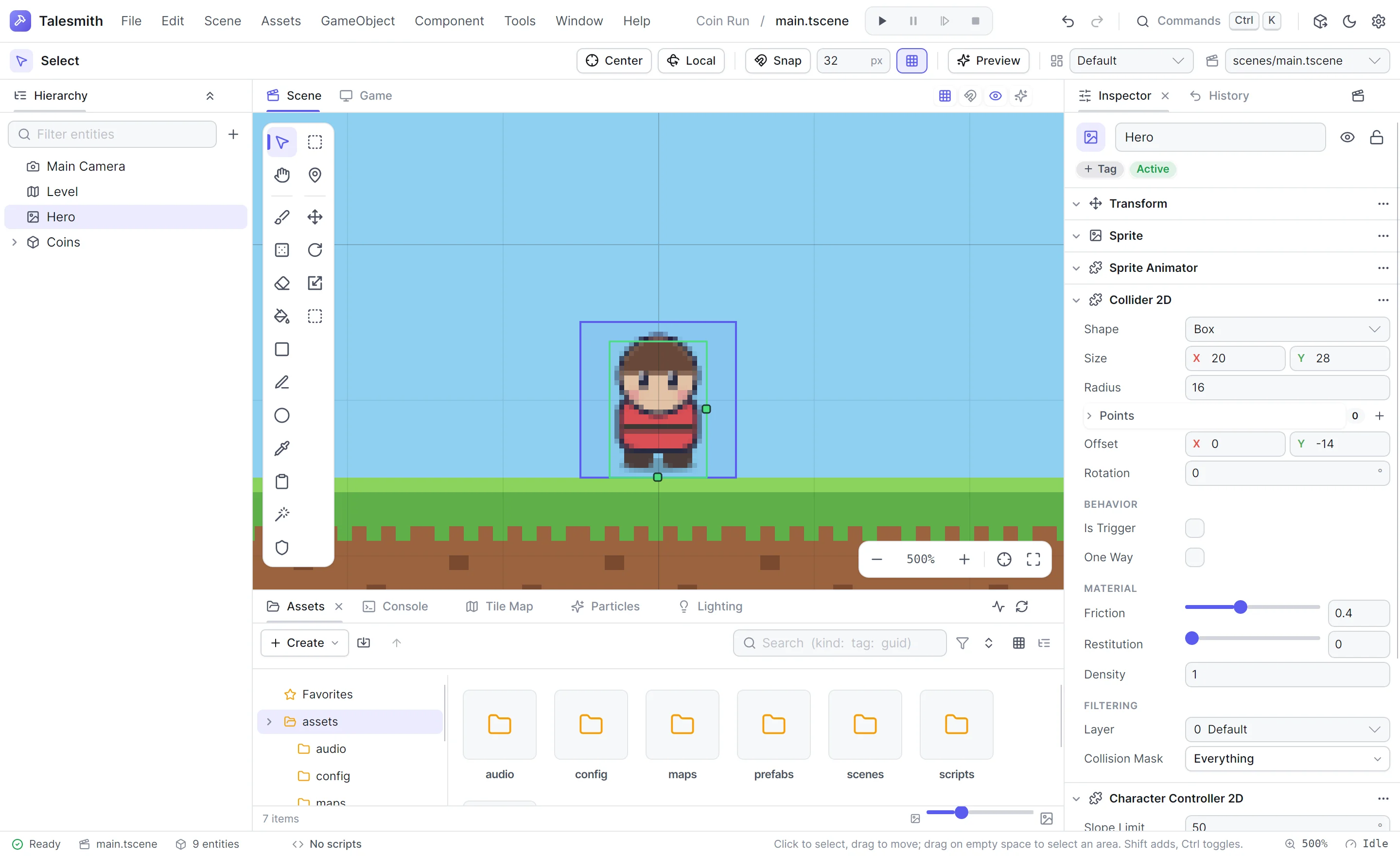Image resolution: width=1400 pixels, height=856 pixels.
Task: Click the Undo arrow
Action: [1067, 21]
